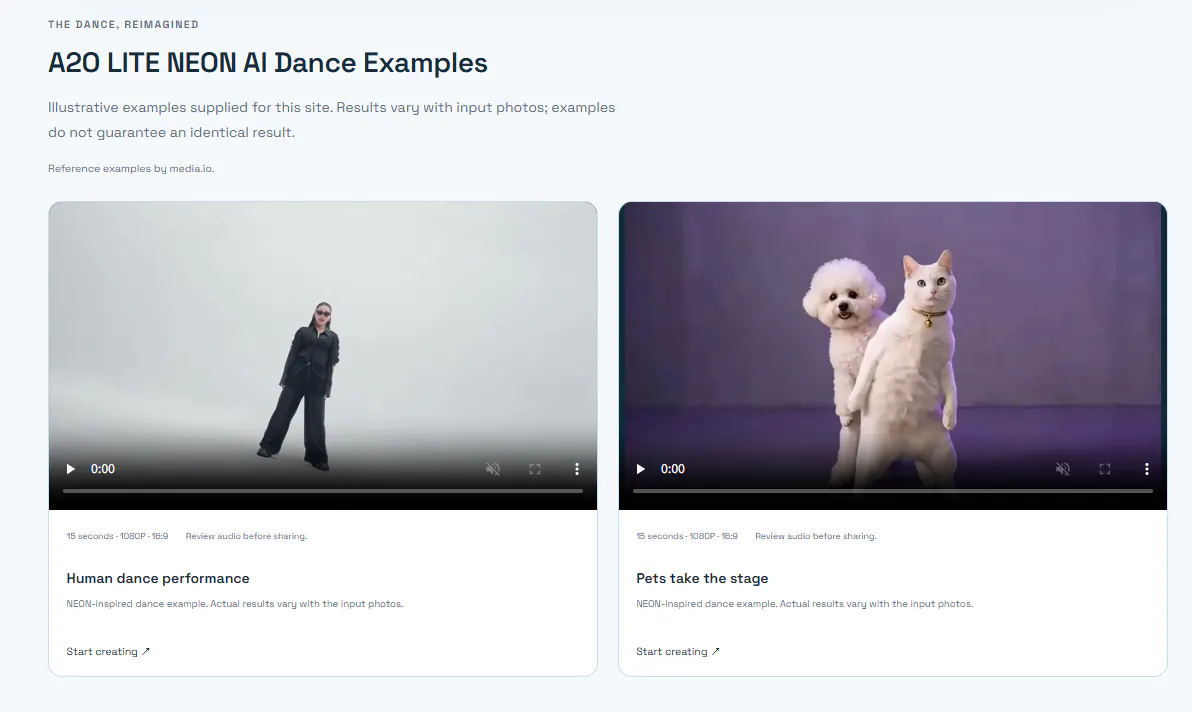Click '15 seconds · 1080P · 16:9' under pets video
Viewport: 1192px width, 712px height.
[687, 536]
